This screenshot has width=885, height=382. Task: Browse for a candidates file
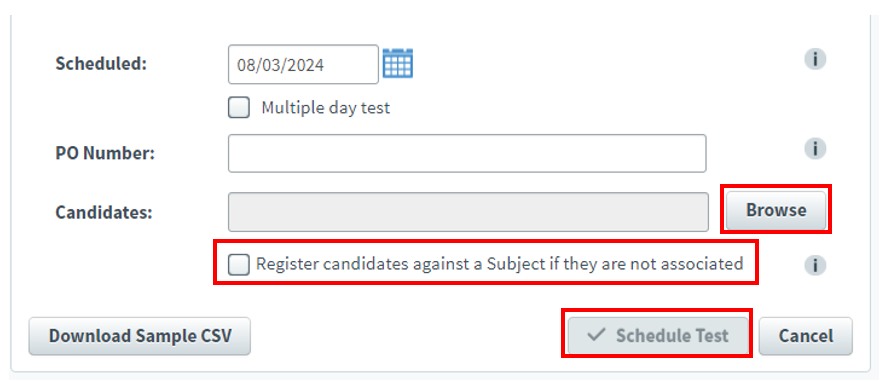click(x=776, y=210)
